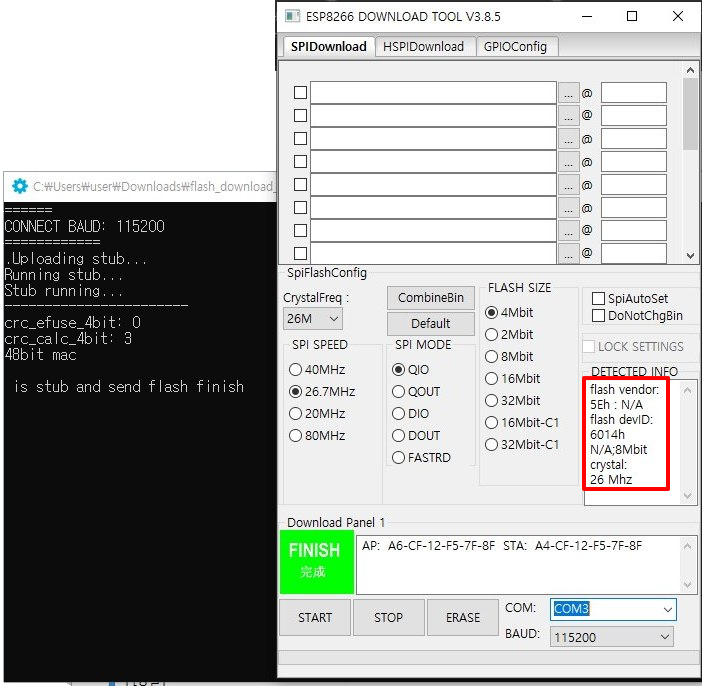The width and height of the screenshot is (702, 686).
Task: Switch to the HSPIDownload tab
Action: (x=424, y=47)
